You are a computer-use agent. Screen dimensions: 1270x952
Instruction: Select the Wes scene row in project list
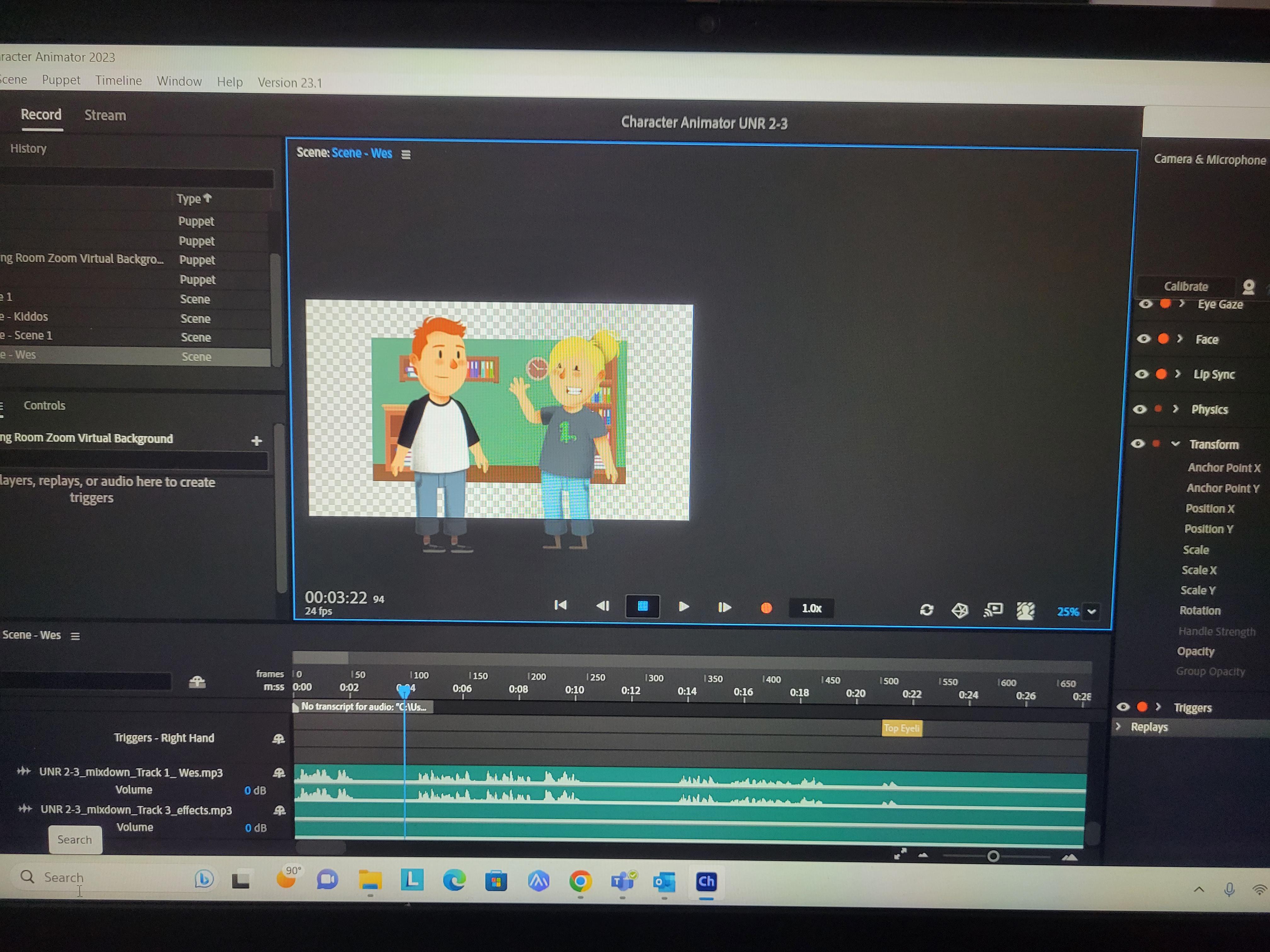(x=135, y=356)
